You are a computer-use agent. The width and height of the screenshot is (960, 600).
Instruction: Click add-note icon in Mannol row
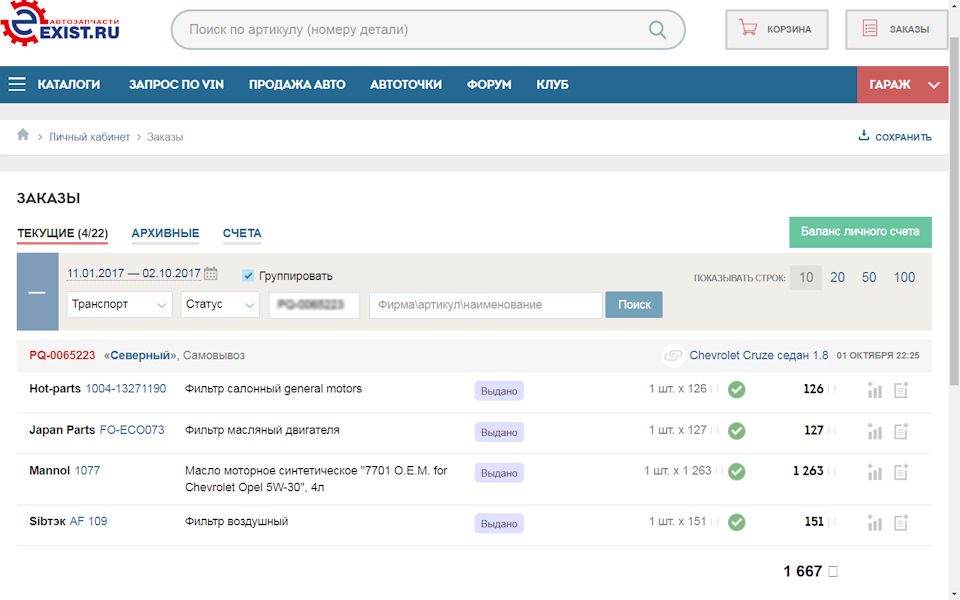click(x=901, y=472)
